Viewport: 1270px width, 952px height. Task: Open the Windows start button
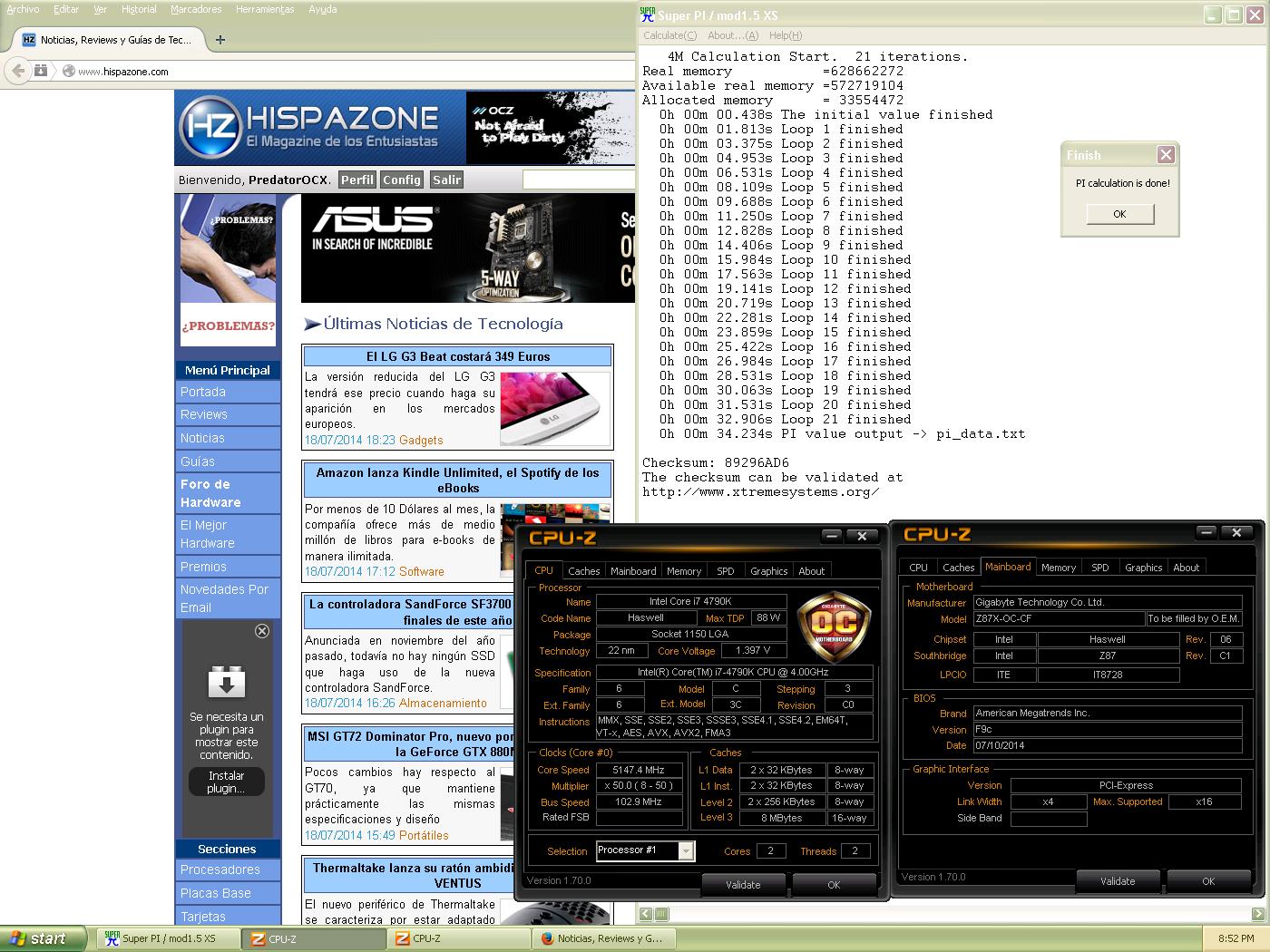[x=43, y=938]
